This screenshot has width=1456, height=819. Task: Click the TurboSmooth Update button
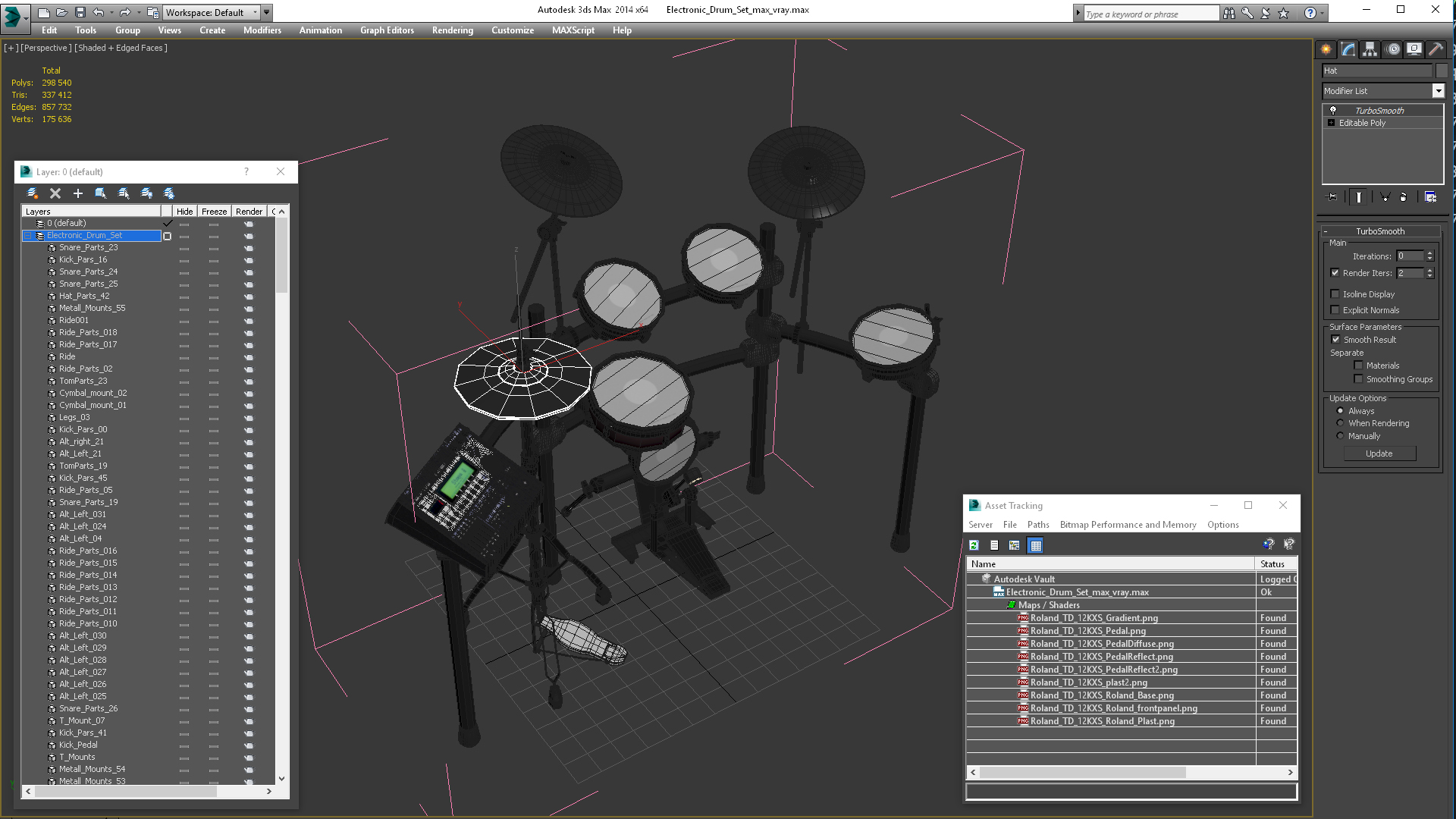(1379, 453)
